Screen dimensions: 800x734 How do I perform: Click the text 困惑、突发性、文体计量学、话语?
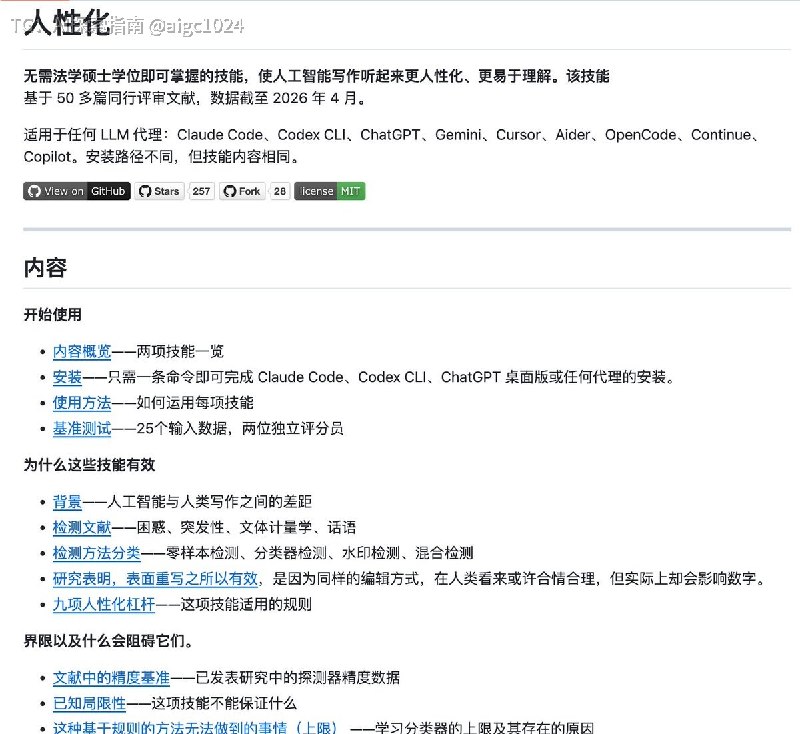246,527
